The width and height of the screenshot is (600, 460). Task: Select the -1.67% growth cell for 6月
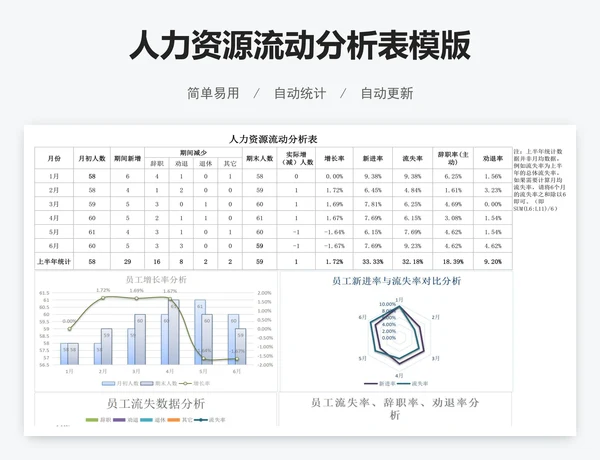[x=334, y=246]
